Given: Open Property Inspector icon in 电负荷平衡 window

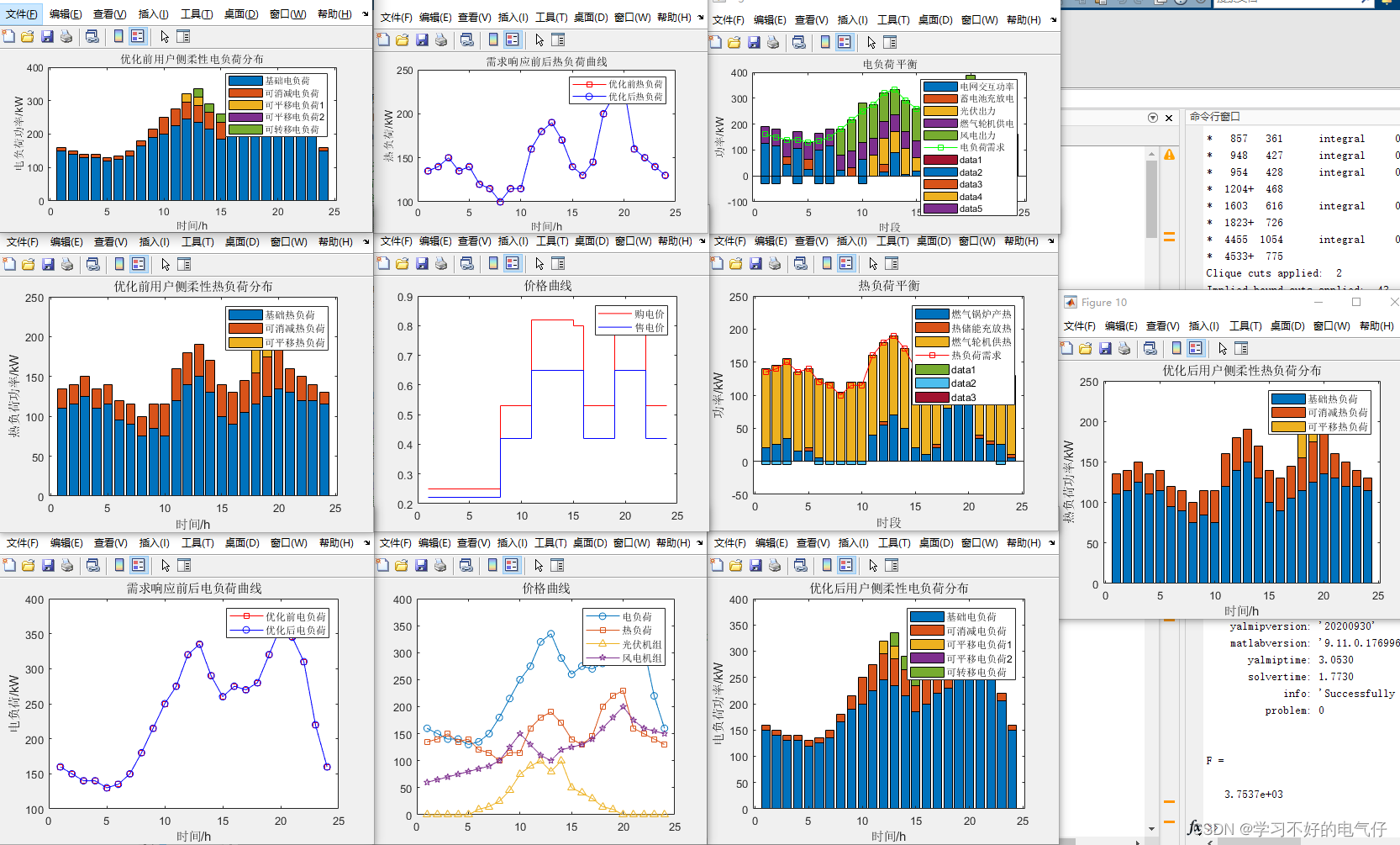Looking at the screenshot, I should click(x=891, y=42).
